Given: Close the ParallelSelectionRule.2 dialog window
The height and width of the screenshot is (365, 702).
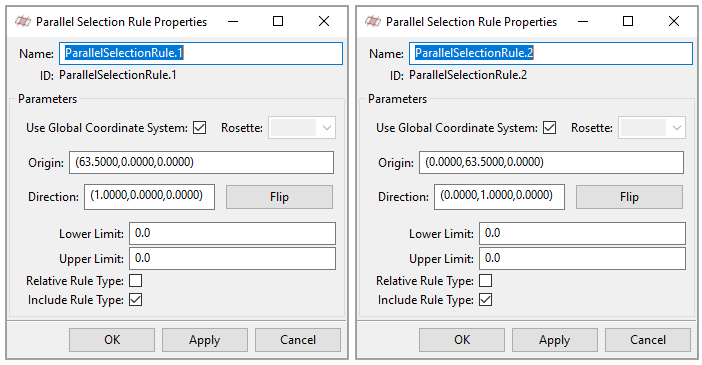Looking at the screenshot, I should (x=674, y=21).
